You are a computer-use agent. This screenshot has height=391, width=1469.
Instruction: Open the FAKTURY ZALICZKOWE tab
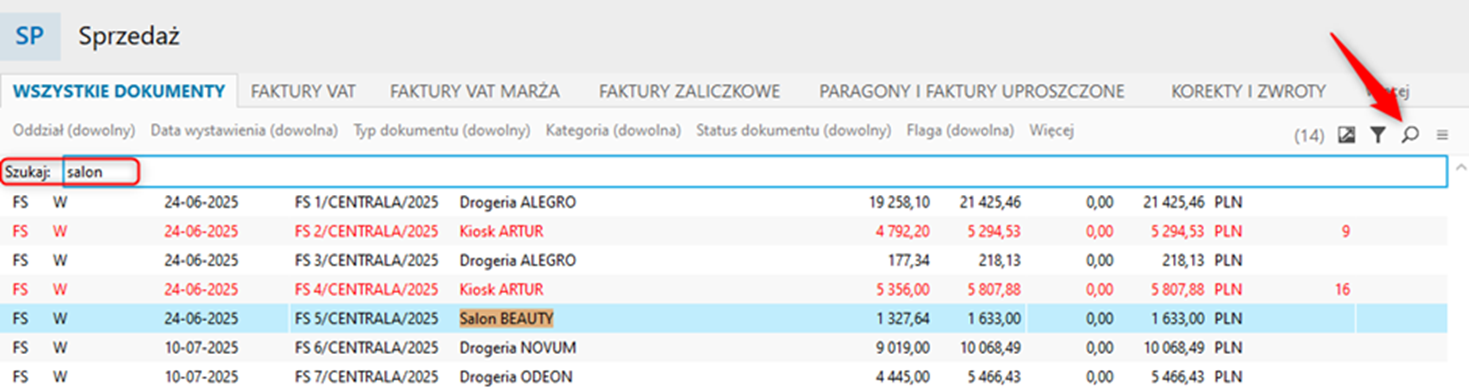point(689,91)
